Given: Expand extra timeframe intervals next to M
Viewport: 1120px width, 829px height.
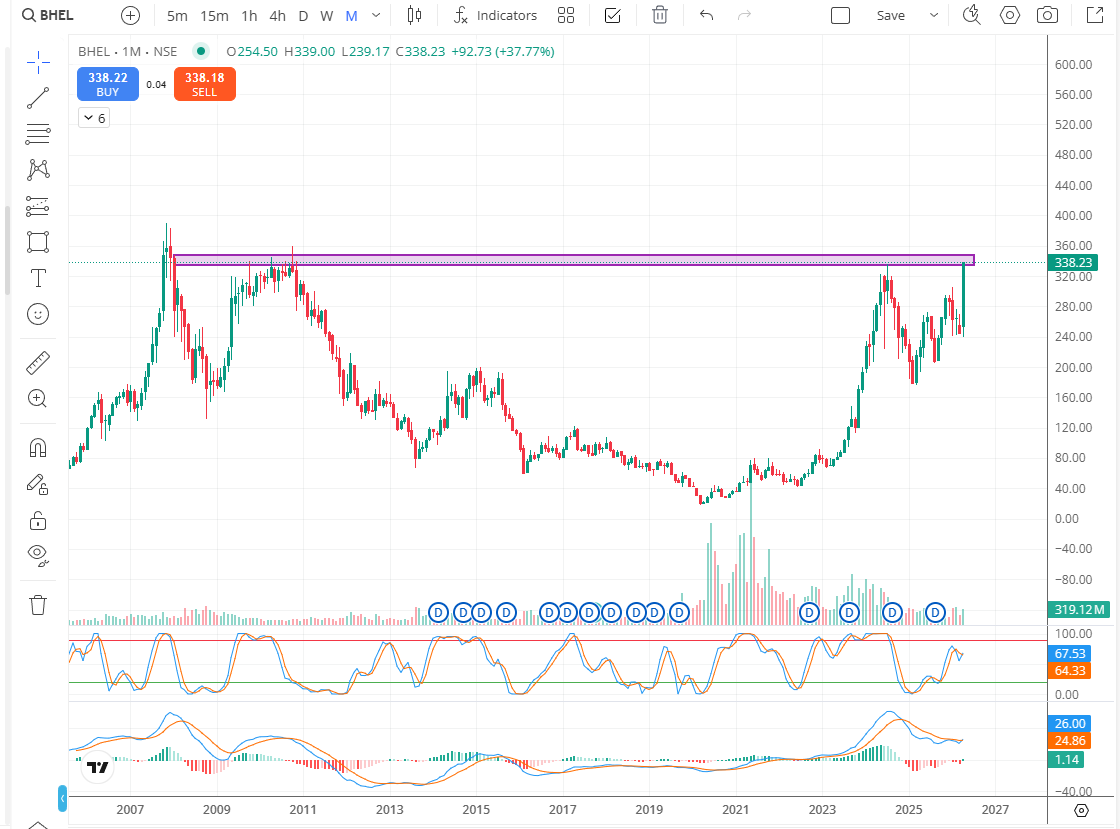Looking at the screenshot, I should pos(375,16).
